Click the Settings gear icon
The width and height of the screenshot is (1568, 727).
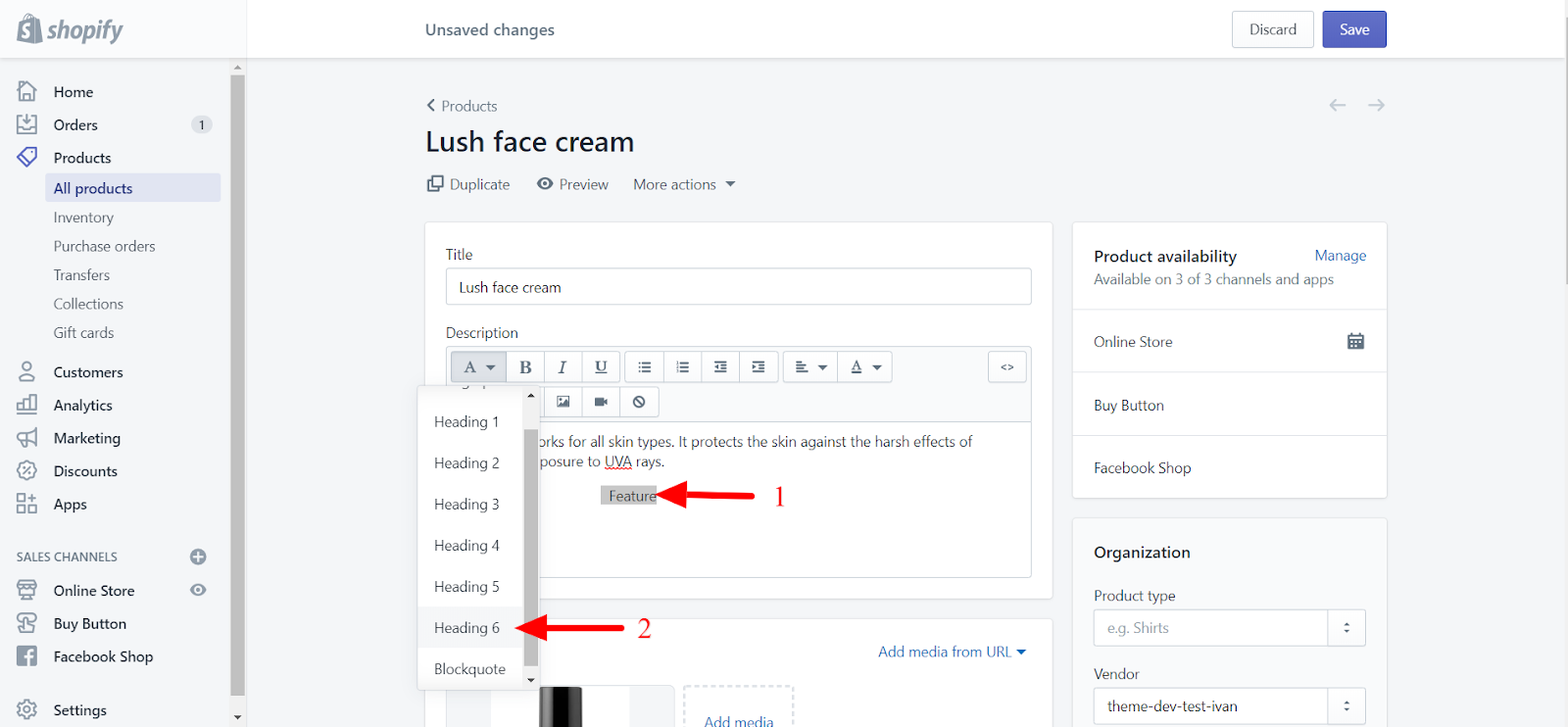pyautogui.click(x=26, y=709)
